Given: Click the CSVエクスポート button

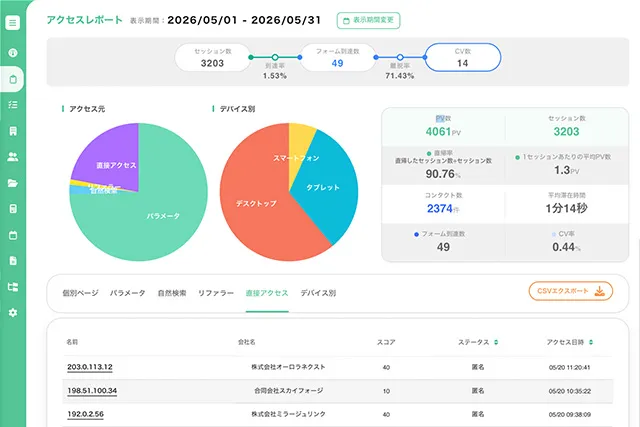Looking at the screenshot, I should tap(571, 291).
